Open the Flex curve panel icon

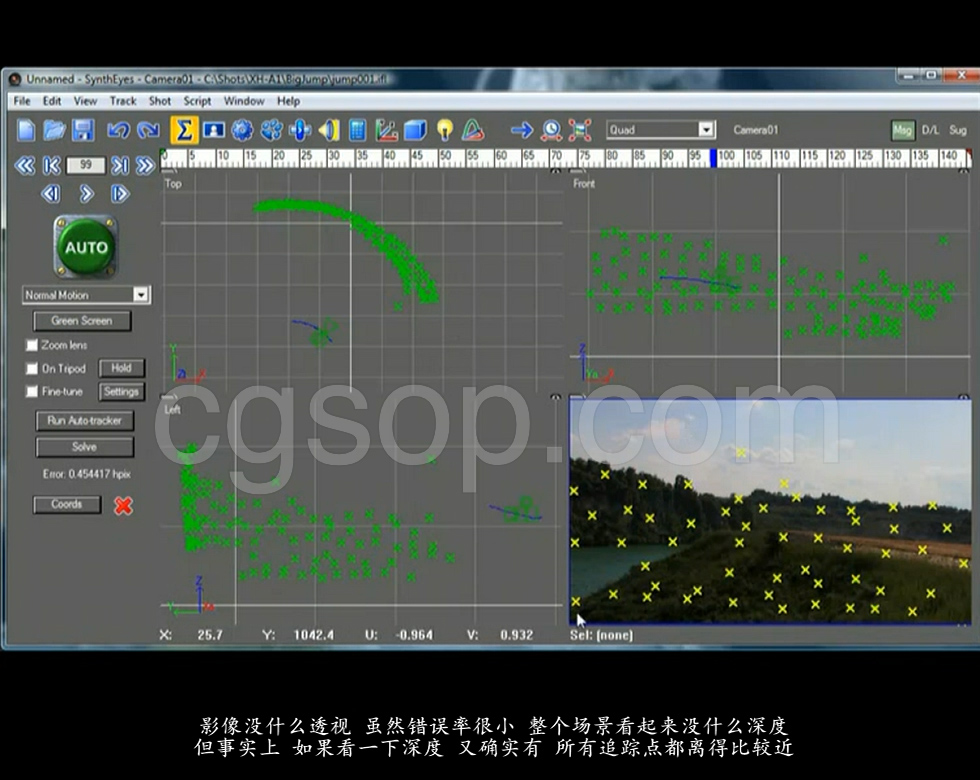click(473, 130)
